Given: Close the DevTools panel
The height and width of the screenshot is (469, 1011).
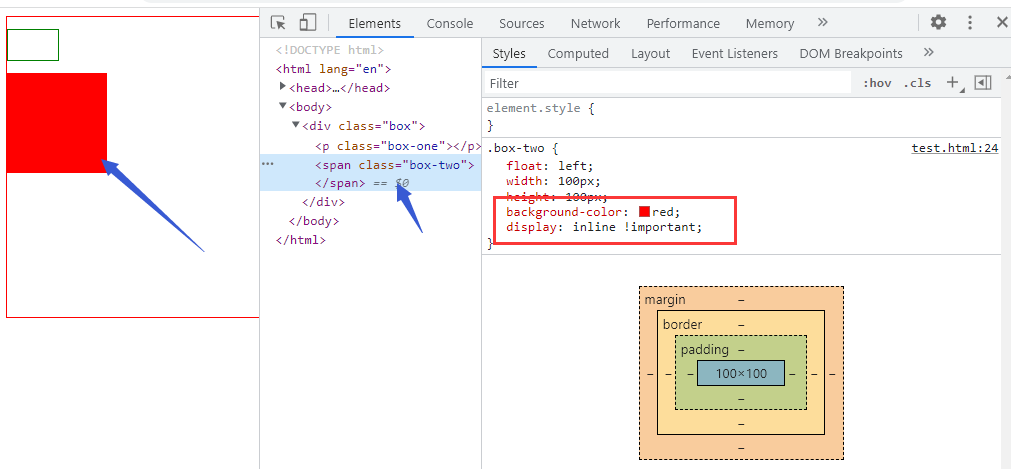Looking at the screenshot, I should tap(1002, 23).
